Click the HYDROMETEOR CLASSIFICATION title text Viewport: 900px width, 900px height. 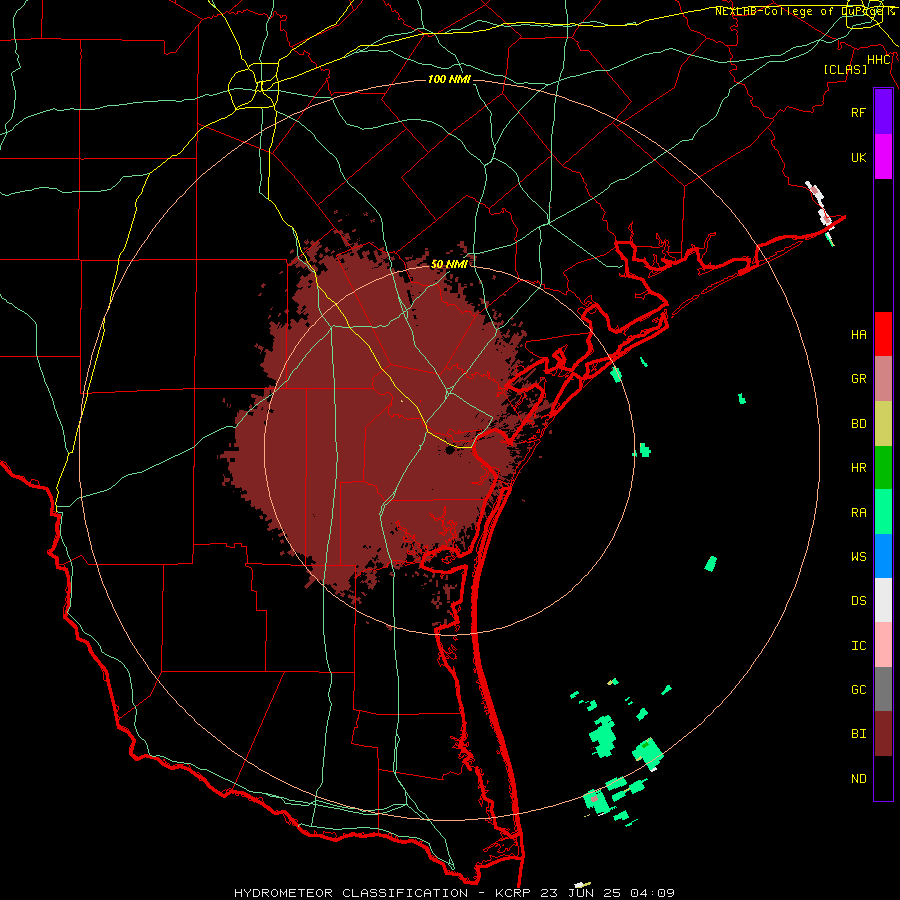coord(351,893)
